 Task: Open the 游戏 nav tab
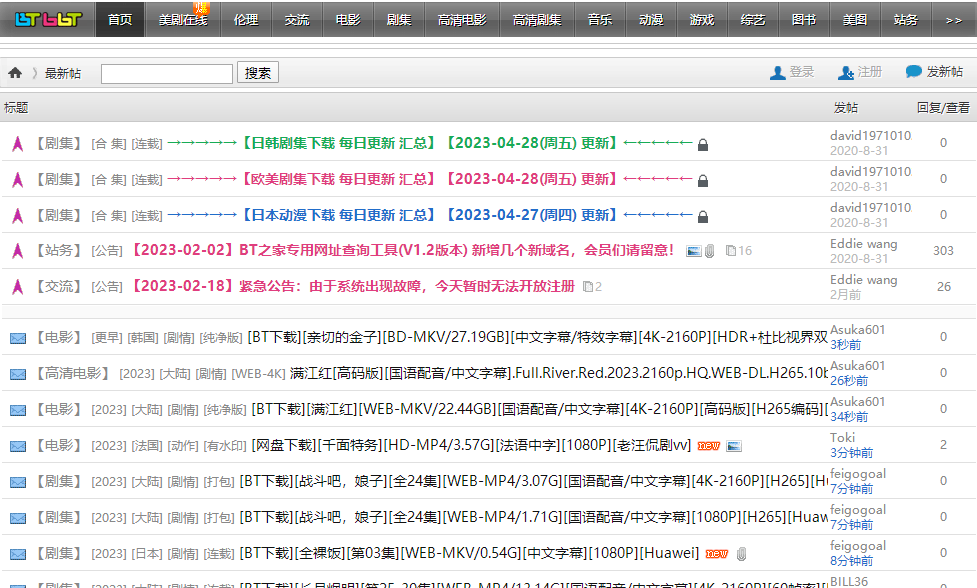point(702,19)
